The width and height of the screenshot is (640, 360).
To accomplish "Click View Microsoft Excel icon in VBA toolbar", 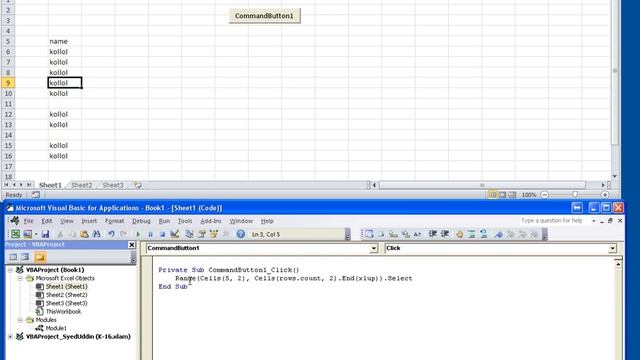I will click(15, 234).
